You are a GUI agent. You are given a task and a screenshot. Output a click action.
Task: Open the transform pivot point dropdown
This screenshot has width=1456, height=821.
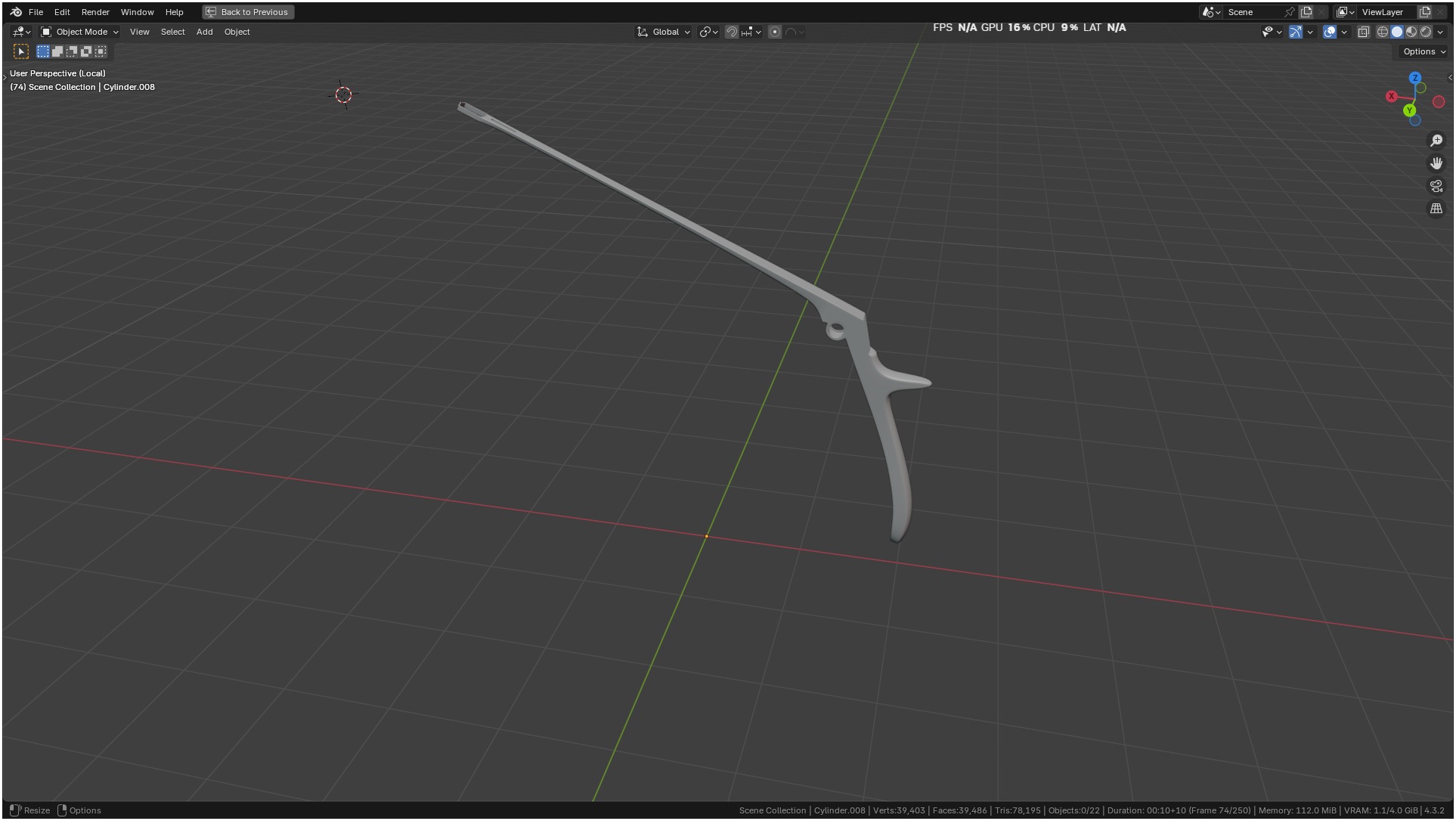coord(708,32)
